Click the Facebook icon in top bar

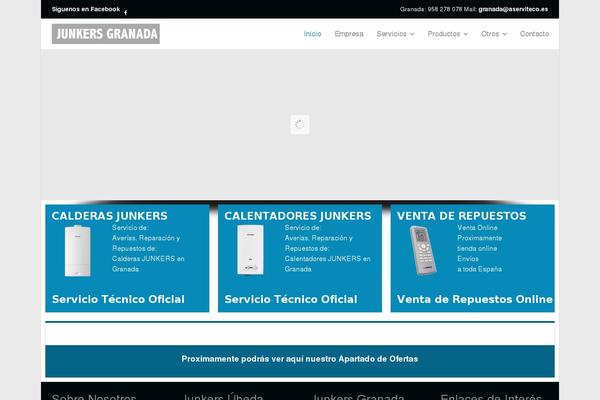[126, 13]
